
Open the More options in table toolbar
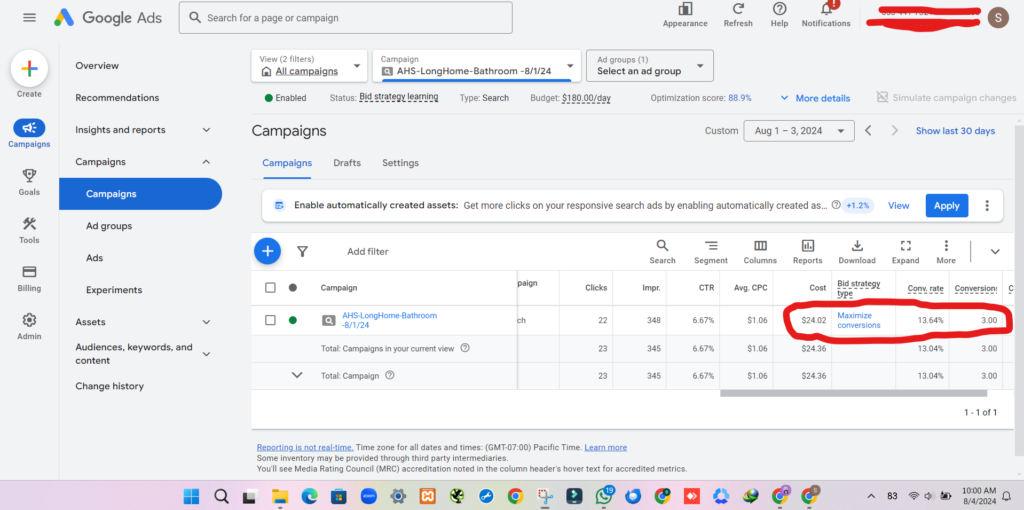[x=946, y=251]
